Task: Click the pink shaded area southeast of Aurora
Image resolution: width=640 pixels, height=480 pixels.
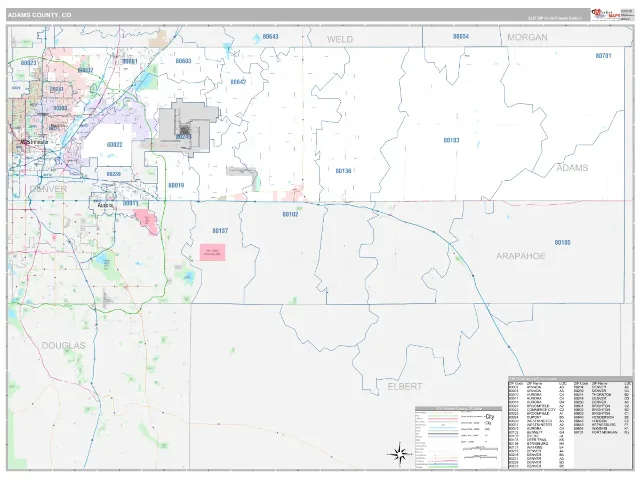Action: coord(146,222)
